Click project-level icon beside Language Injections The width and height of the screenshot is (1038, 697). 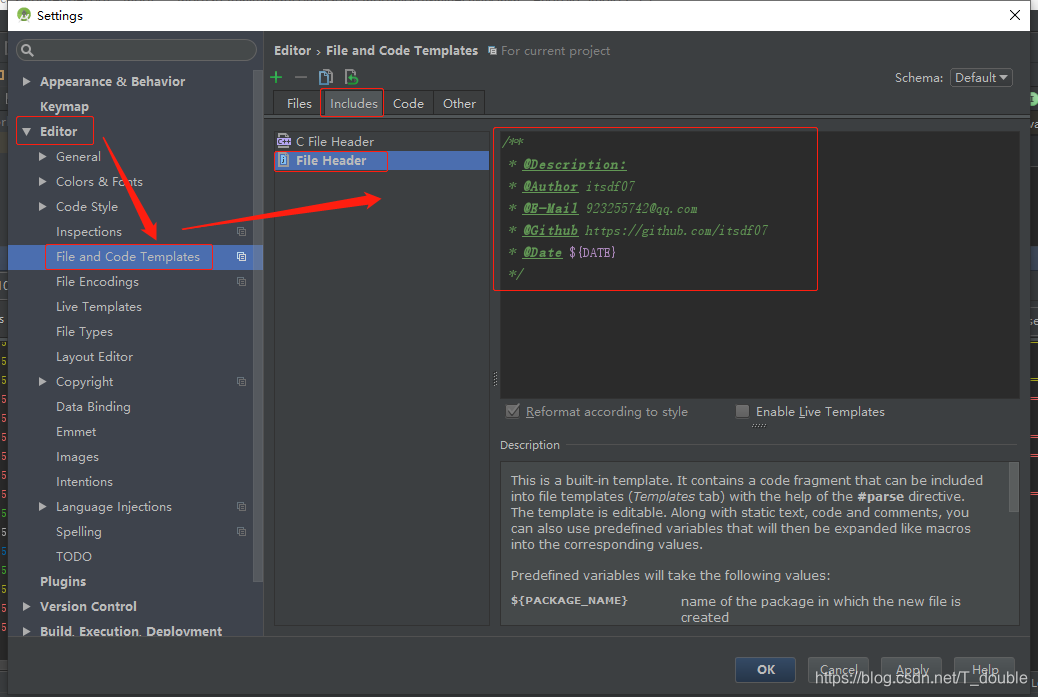pos(242,507)
